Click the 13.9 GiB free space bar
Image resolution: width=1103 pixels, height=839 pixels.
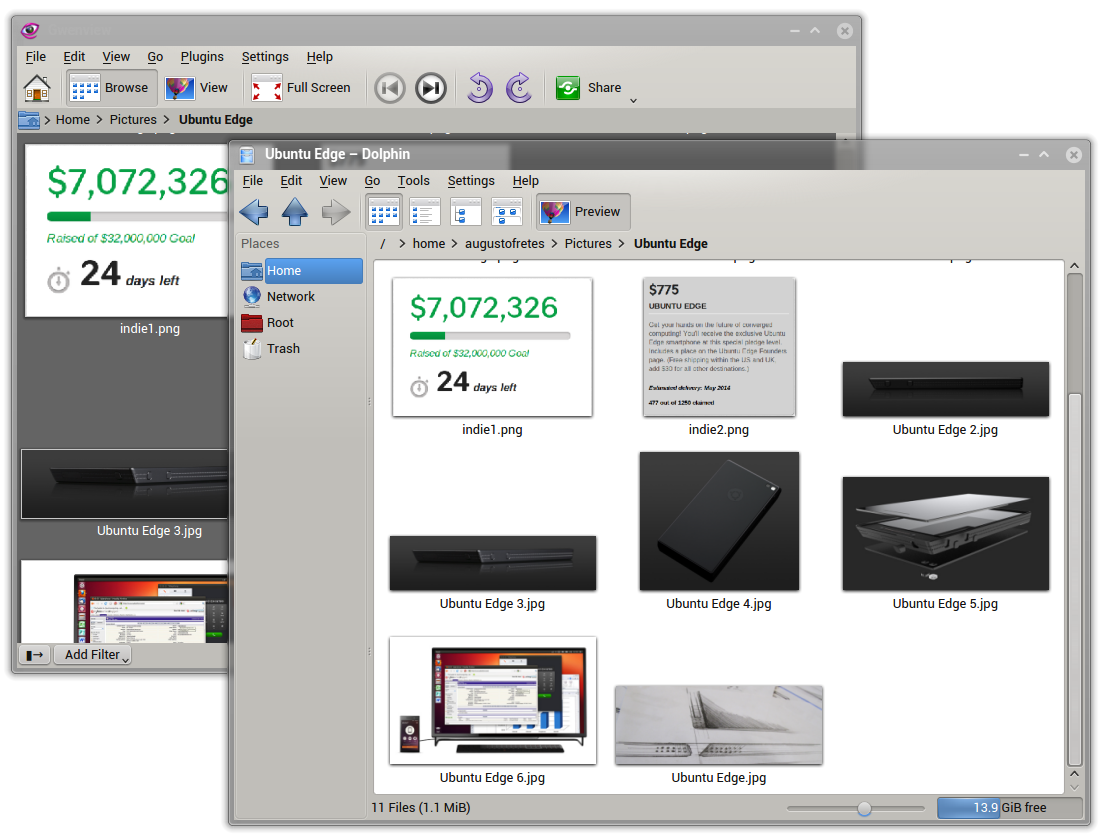click(x=1009, y=808)
